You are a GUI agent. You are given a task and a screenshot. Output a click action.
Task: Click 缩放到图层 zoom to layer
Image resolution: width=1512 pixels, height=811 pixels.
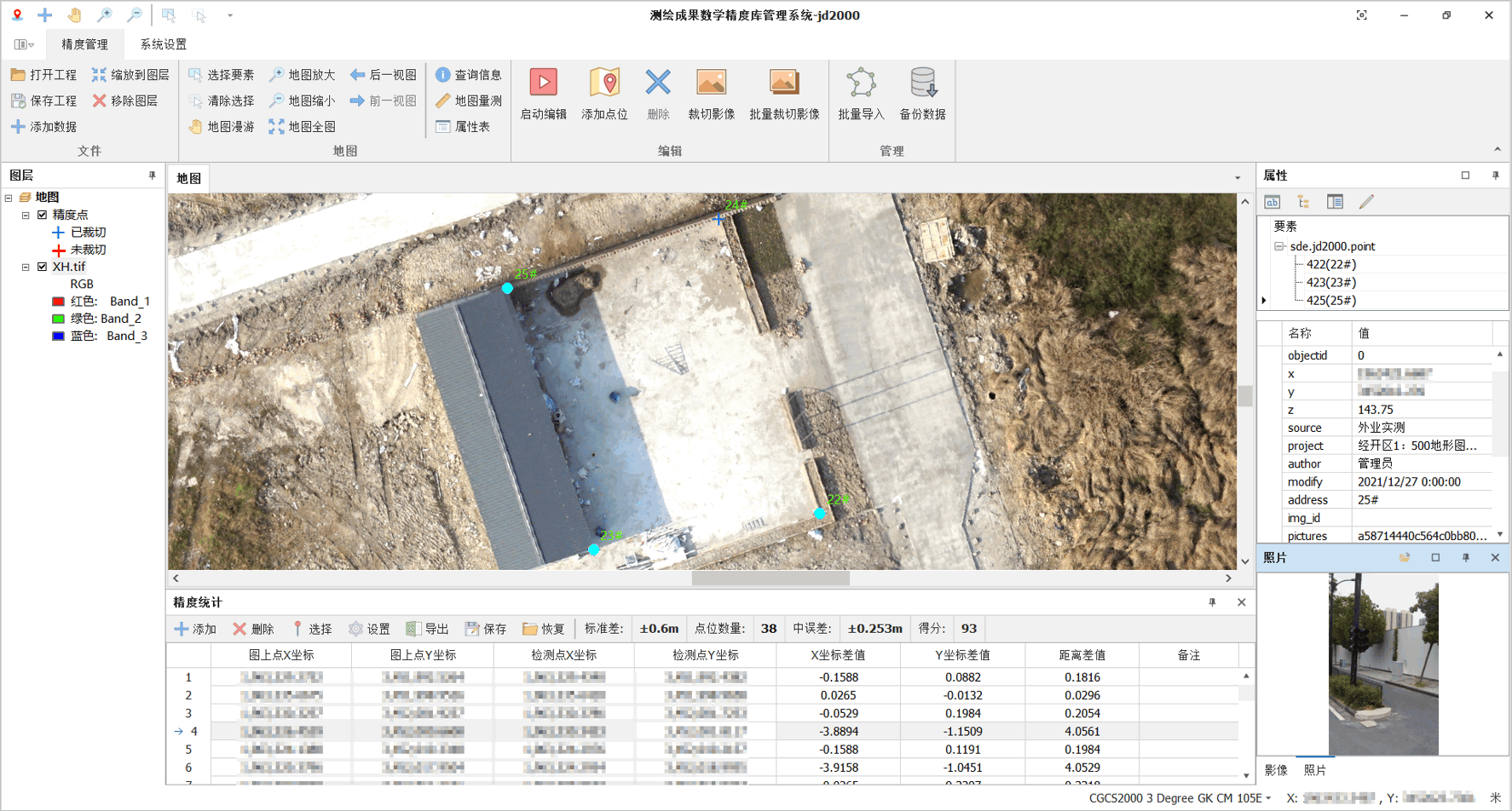(130, 75)
